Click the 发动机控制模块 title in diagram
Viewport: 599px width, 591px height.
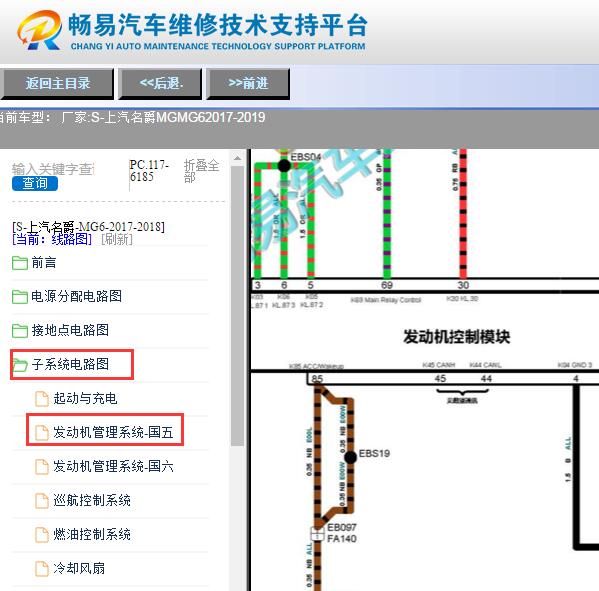click(x=457, y=337)
